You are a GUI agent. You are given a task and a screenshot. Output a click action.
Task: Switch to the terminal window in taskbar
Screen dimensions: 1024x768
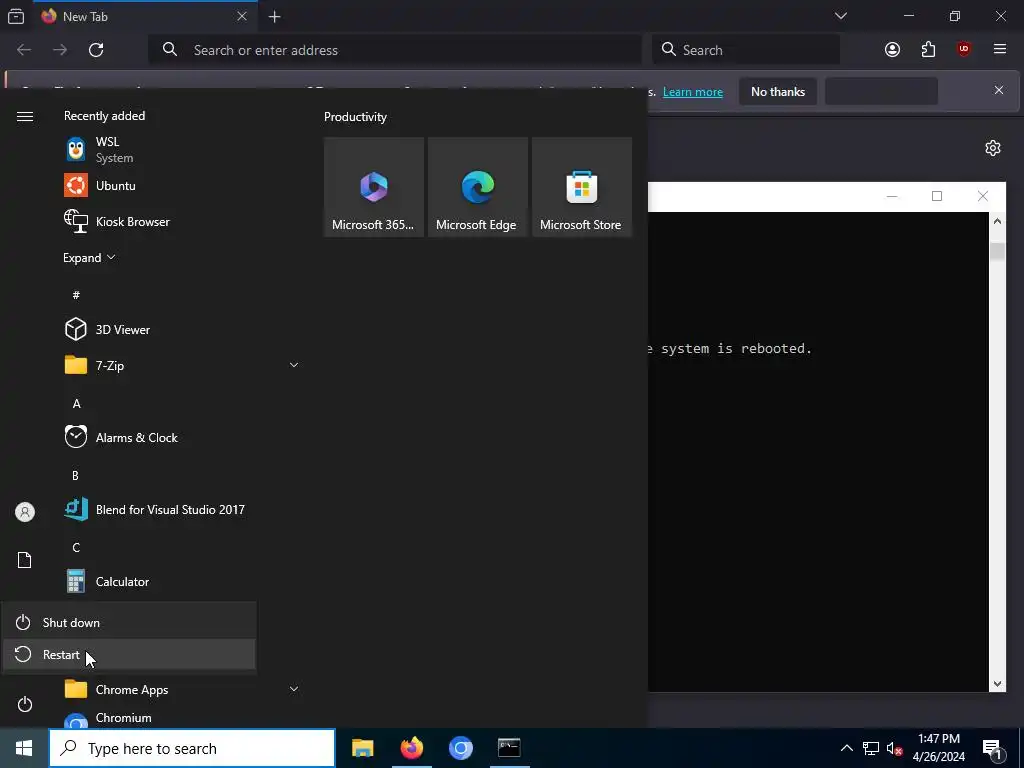coord(509,748)
